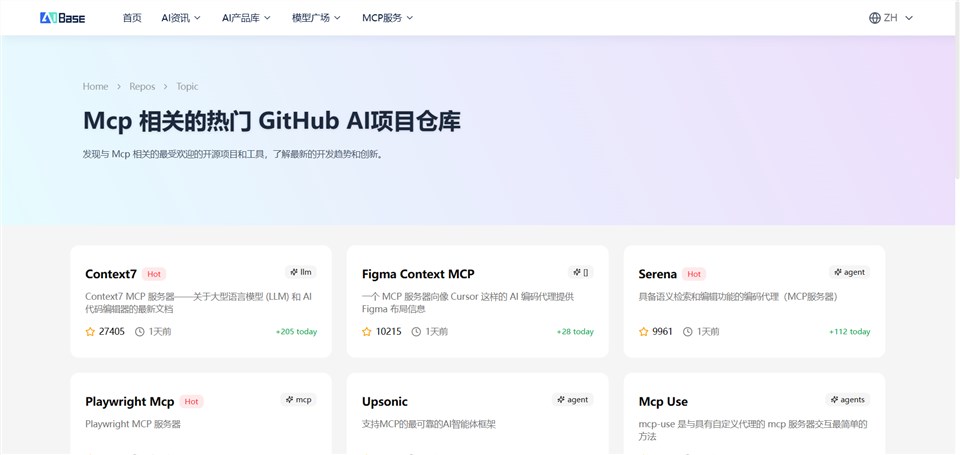960x455 pixels.
Task: Click the star count 10215
Action: [388, 332]
